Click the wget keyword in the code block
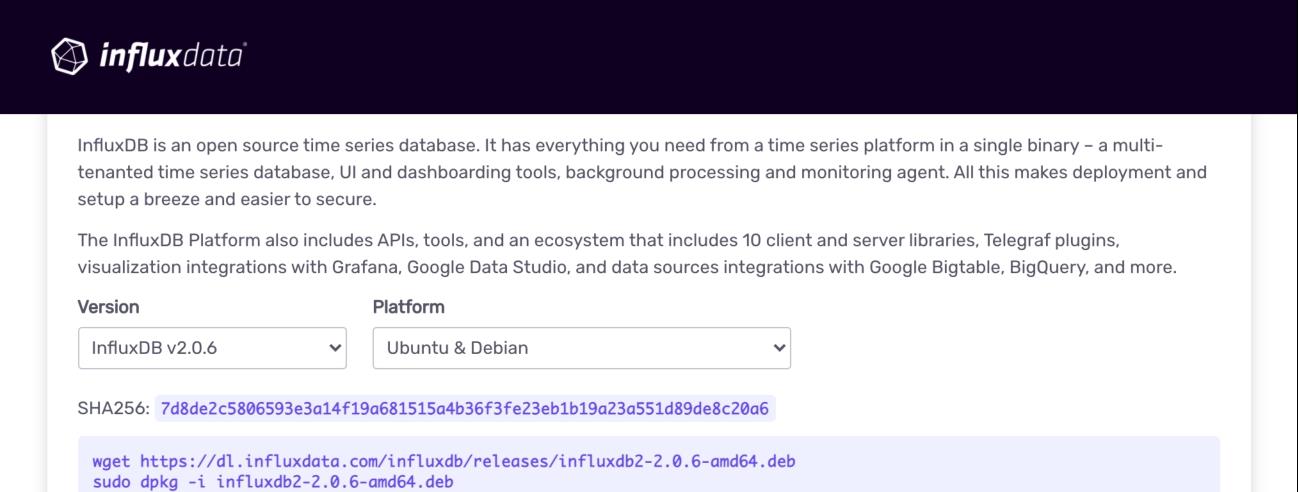The height and width of the screenshot is (492, 1298). [x=111, y=462]
